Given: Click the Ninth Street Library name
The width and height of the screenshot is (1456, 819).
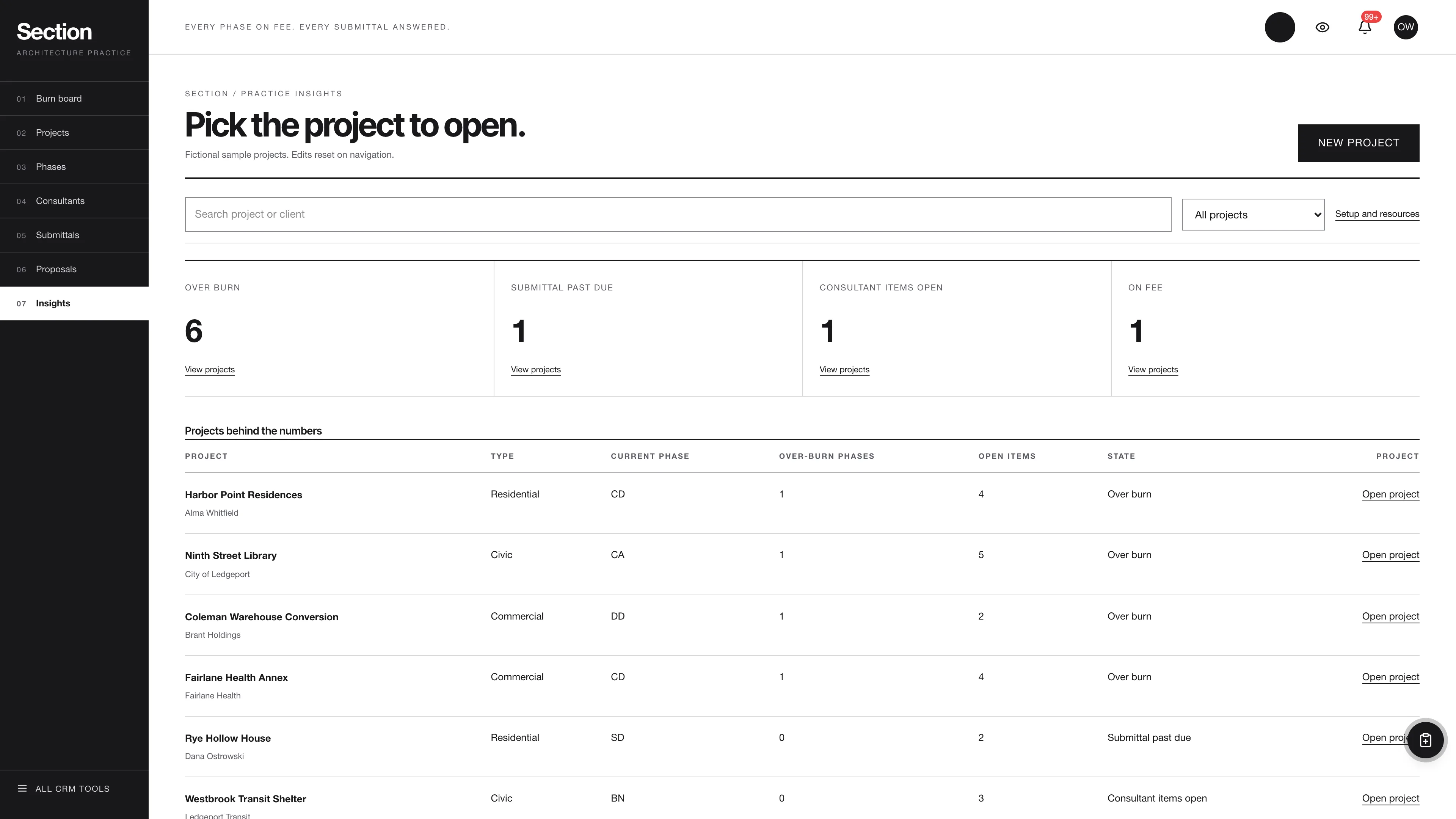Looking at the screenshot, I should click(x=231, y=555).
